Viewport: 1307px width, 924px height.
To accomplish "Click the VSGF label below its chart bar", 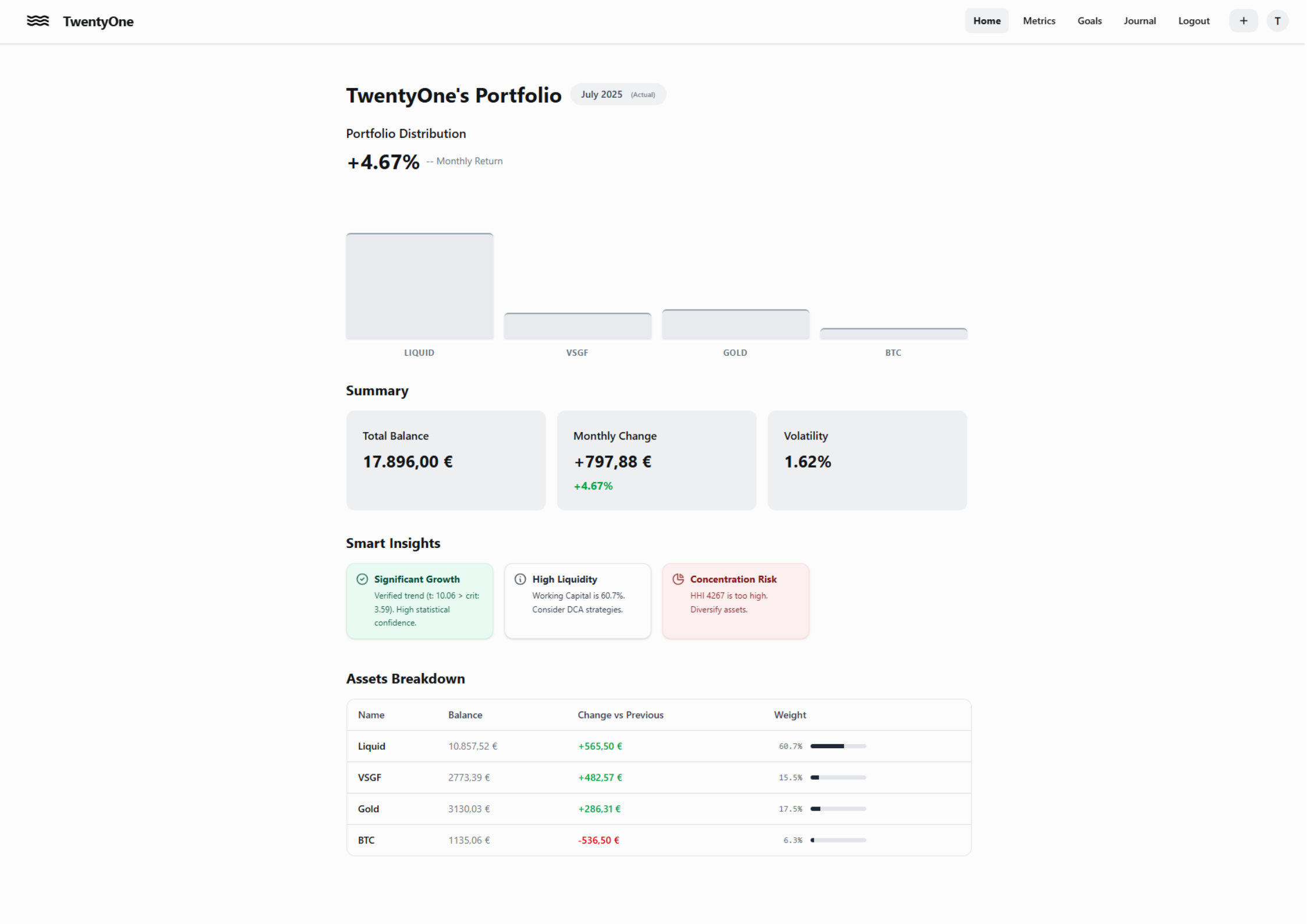I will pos(577,352).
